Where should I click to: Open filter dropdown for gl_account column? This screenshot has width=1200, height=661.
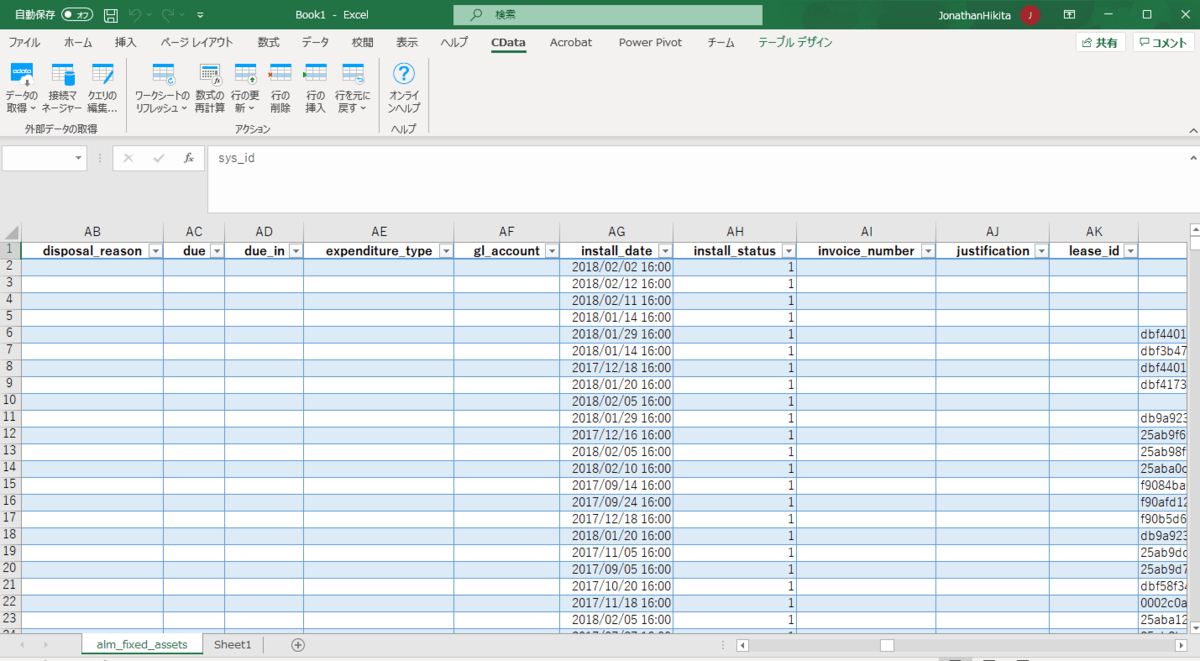550,251
